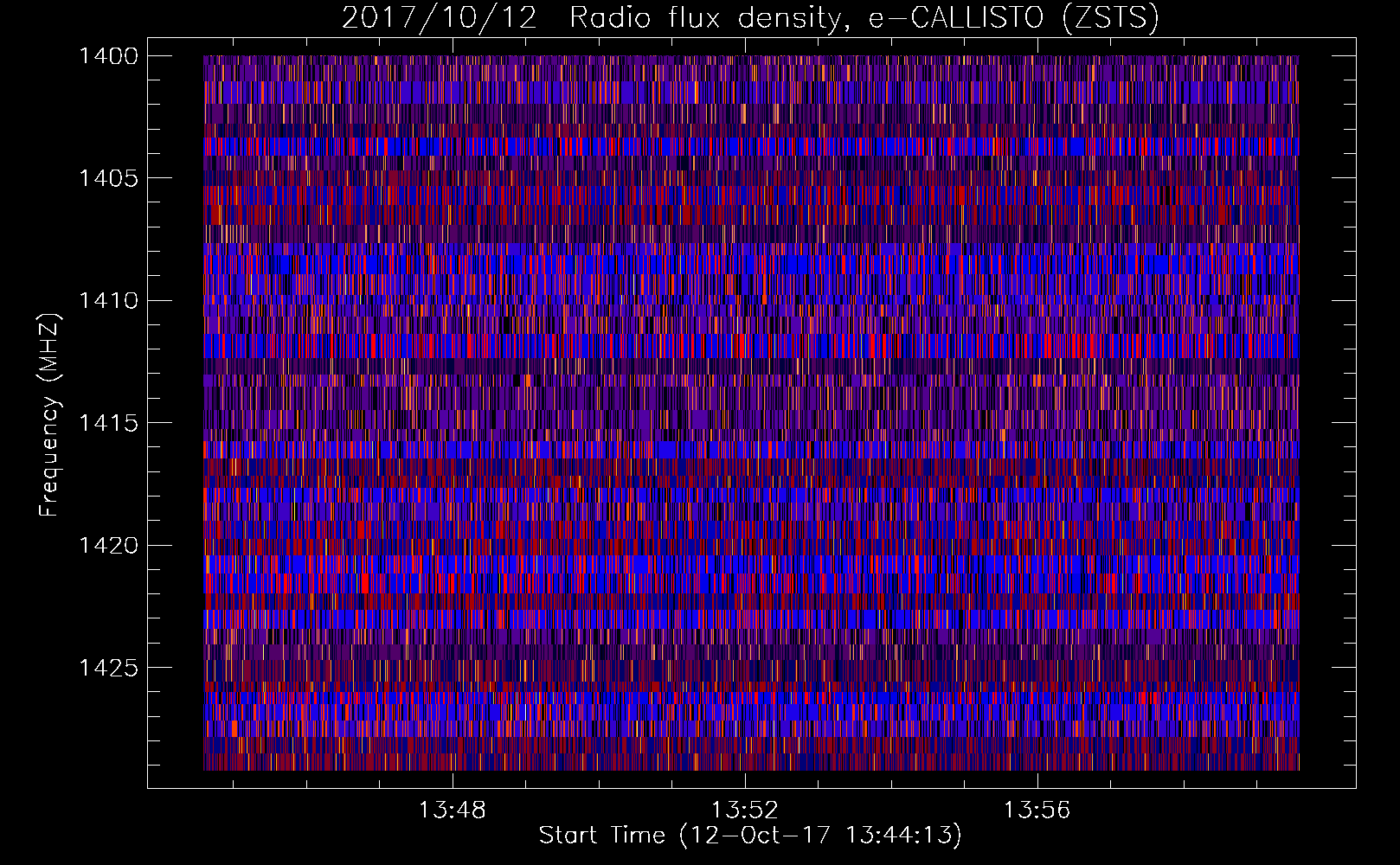
Task: Select the 1400 frequency tick label
Action: pyautogui.click(x=108, y=56)
